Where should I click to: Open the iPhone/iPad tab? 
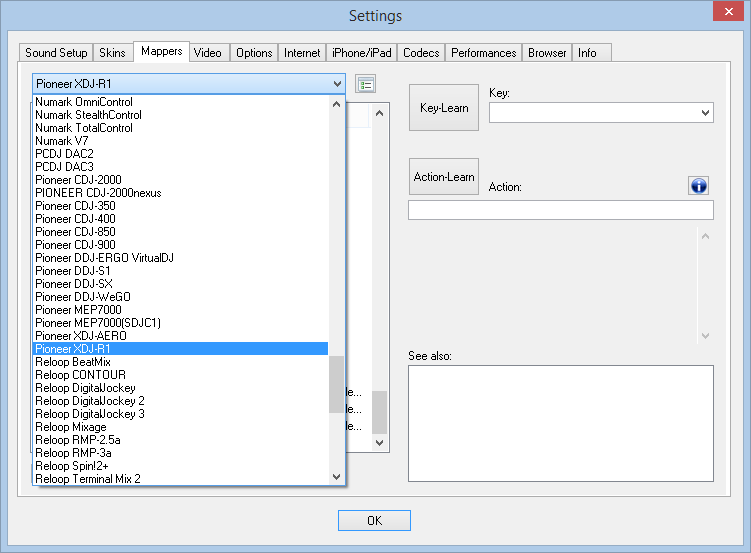pos(362,53)
